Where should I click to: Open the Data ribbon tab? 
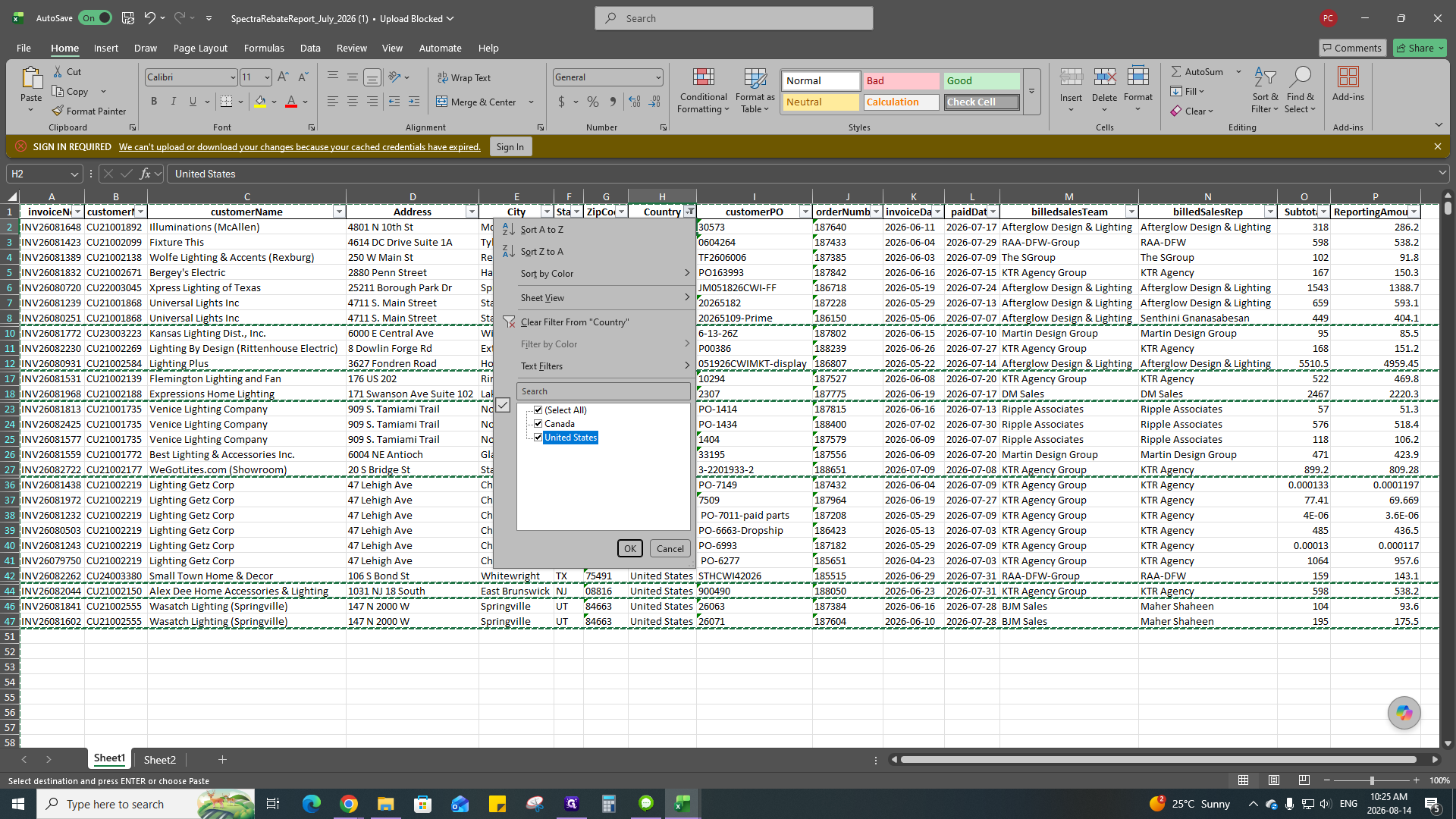pyautogui.click(x=310, y=48)
